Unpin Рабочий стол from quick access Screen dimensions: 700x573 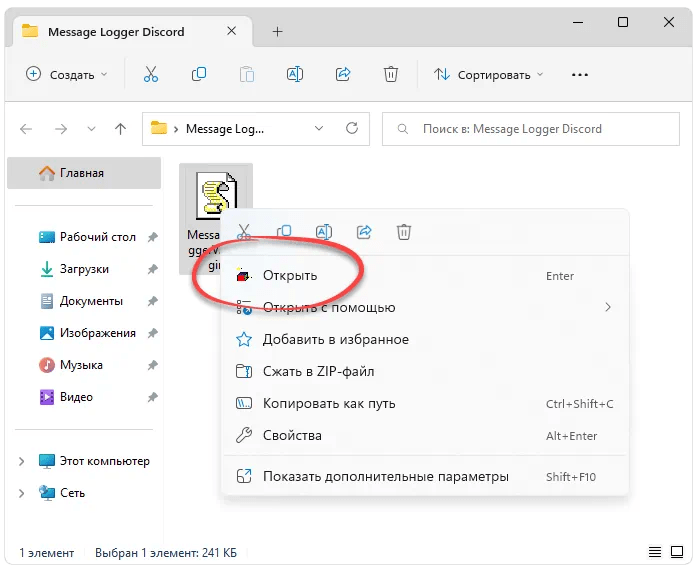(153, 237)
